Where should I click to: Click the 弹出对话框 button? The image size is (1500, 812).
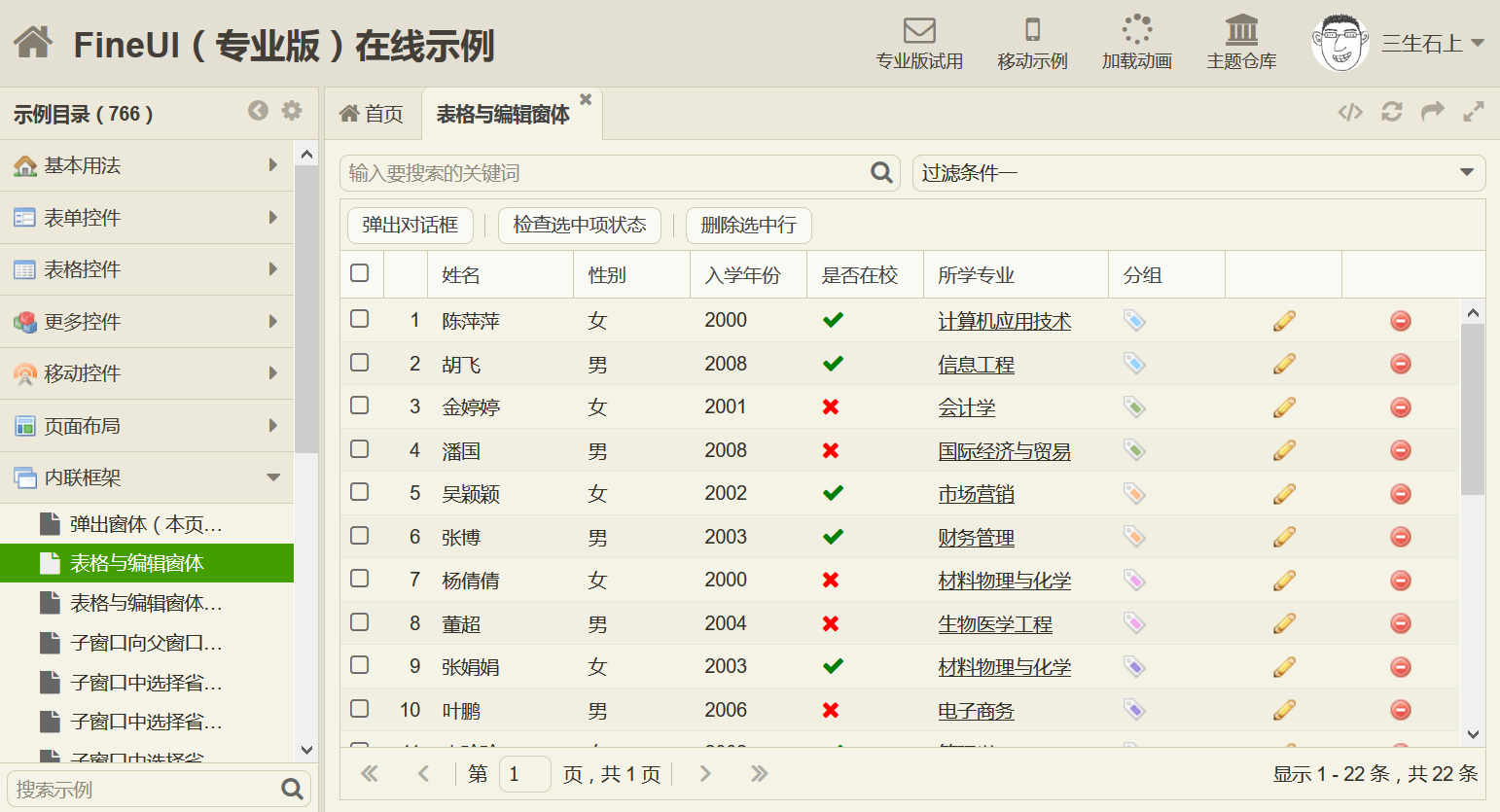410,226
